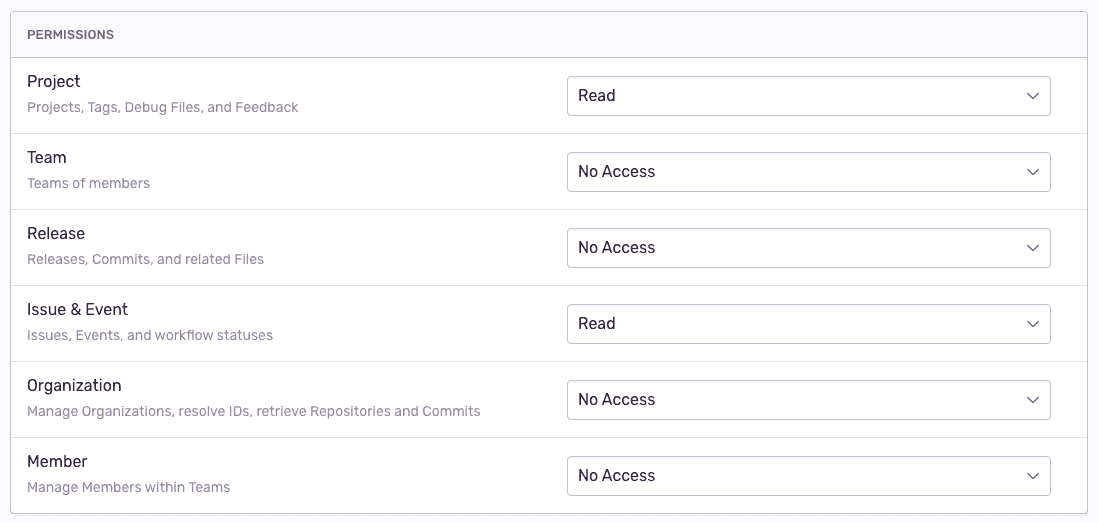Open the Organization select showing No Access
Screen dimensions: 1099x523
(x=808, y=400)
